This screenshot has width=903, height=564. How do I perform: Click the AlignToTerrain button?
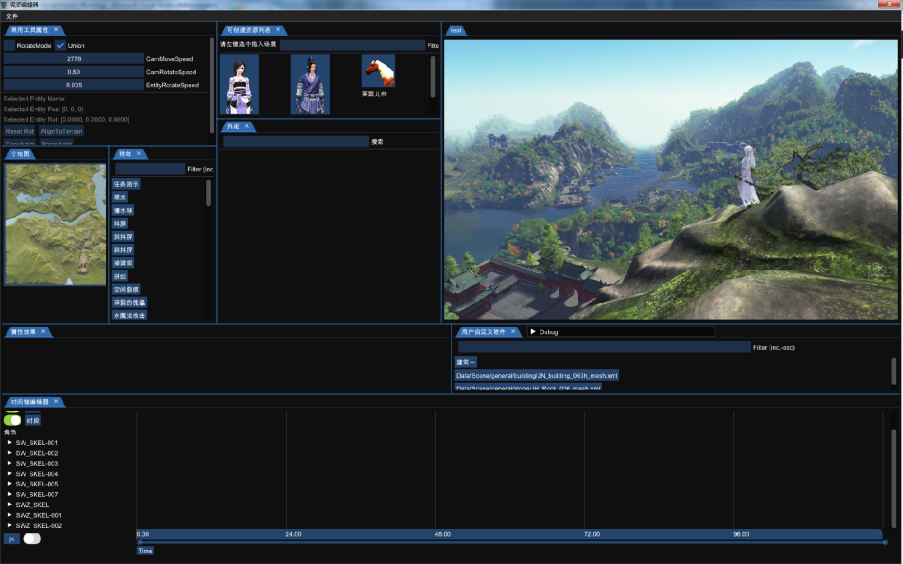(x=62, y=131)
